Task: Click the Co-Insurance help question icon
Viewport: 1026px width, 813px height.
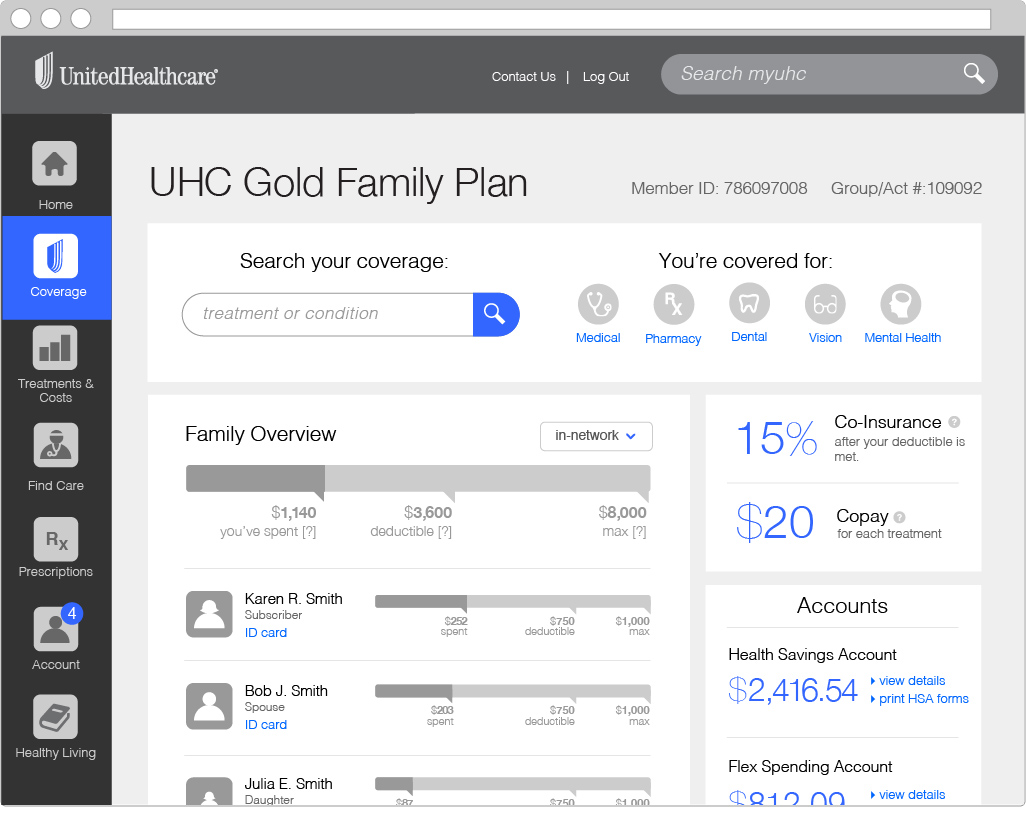Action: coord(954,422)
